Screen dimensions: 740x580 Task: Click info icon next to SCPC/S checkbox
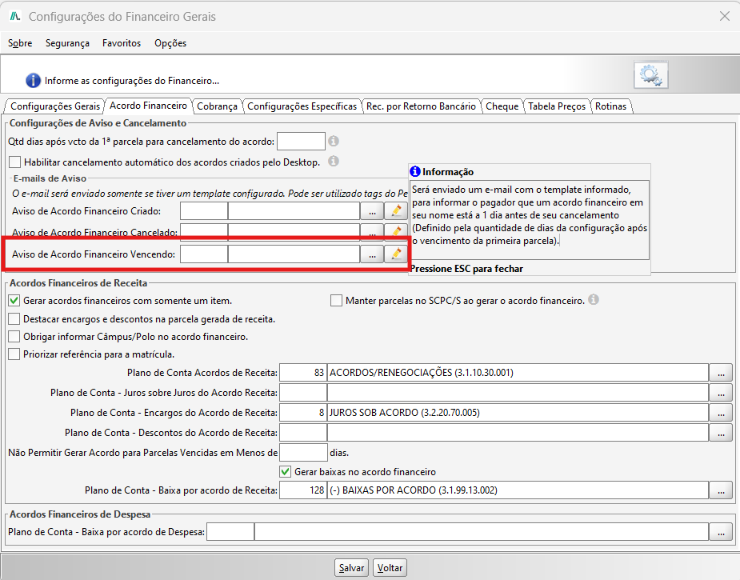[594, 299]
